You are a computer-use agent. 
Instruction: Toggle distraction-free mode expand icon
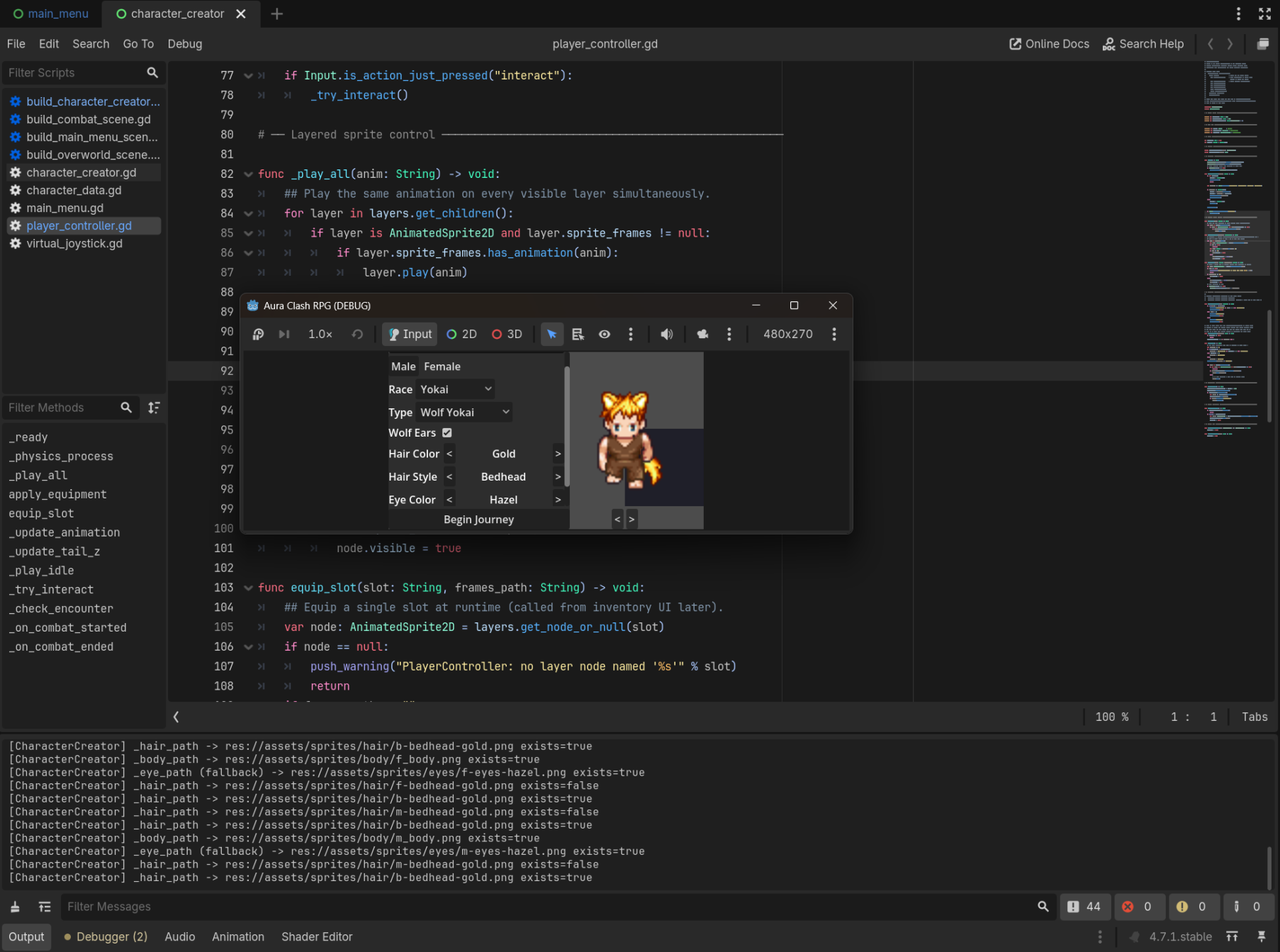click(x=1265, y=13)
